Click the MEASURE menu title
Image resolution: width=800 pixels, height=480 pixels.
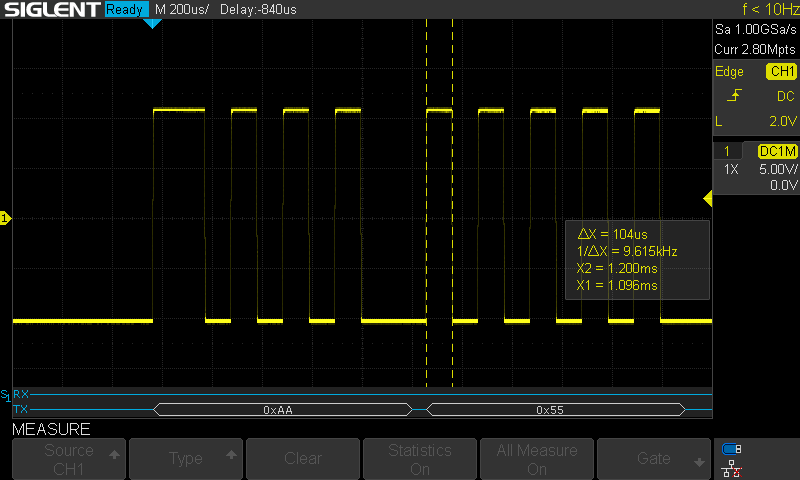pos(51,430)
